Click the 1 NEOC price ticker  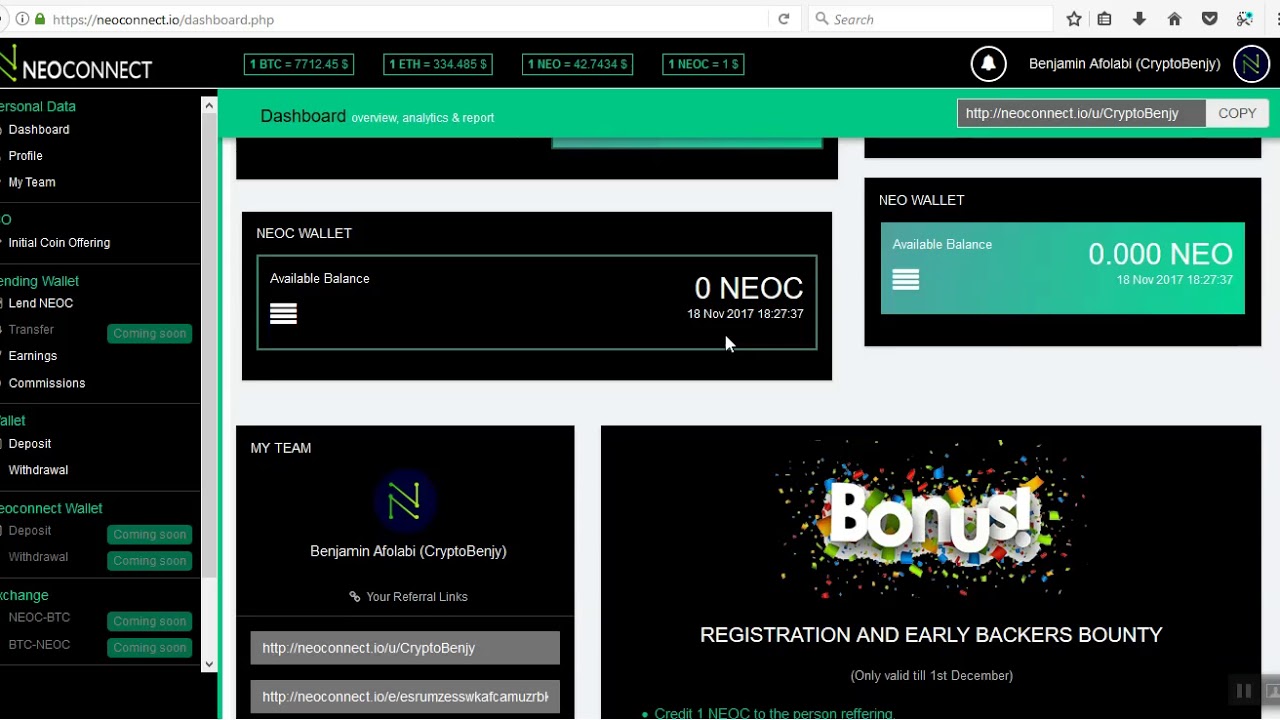click(704, 64)
